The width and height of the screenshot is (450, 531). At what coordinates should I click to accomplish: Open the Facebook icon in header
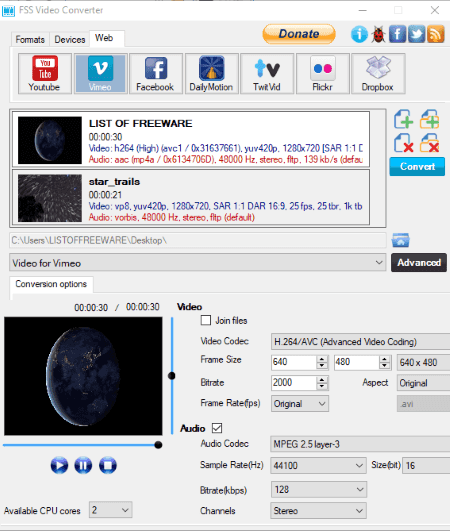click(397, 34)
